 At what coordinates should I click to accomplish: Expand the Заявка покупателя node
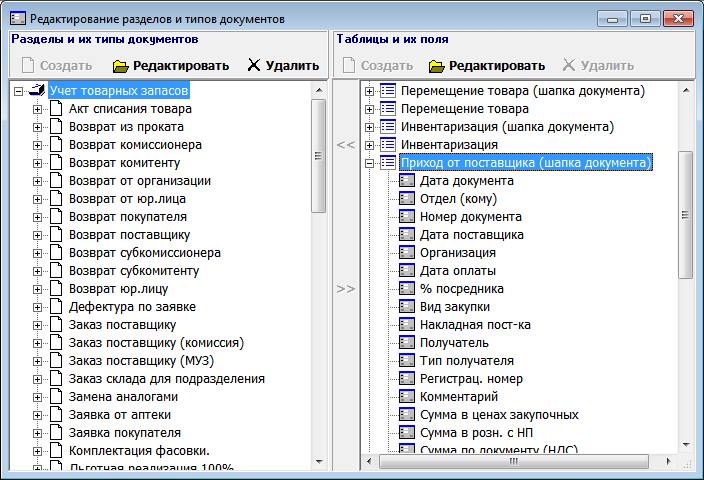[37, 433]
